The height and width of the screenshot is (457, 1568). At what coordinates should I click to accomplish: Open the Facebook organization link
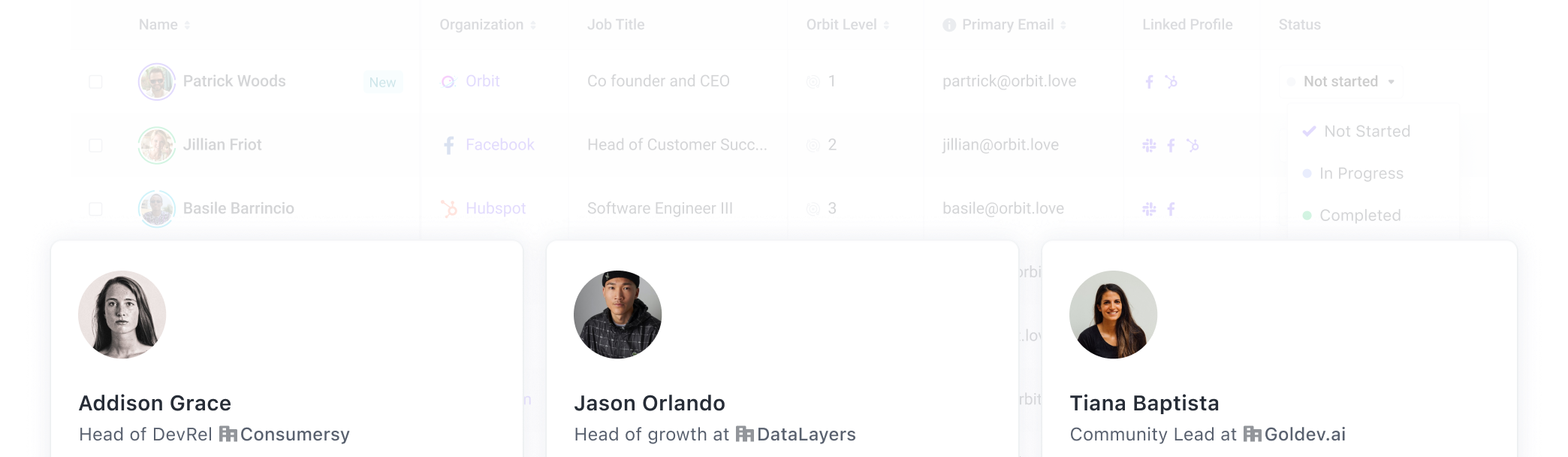click(x=499, y=145)
